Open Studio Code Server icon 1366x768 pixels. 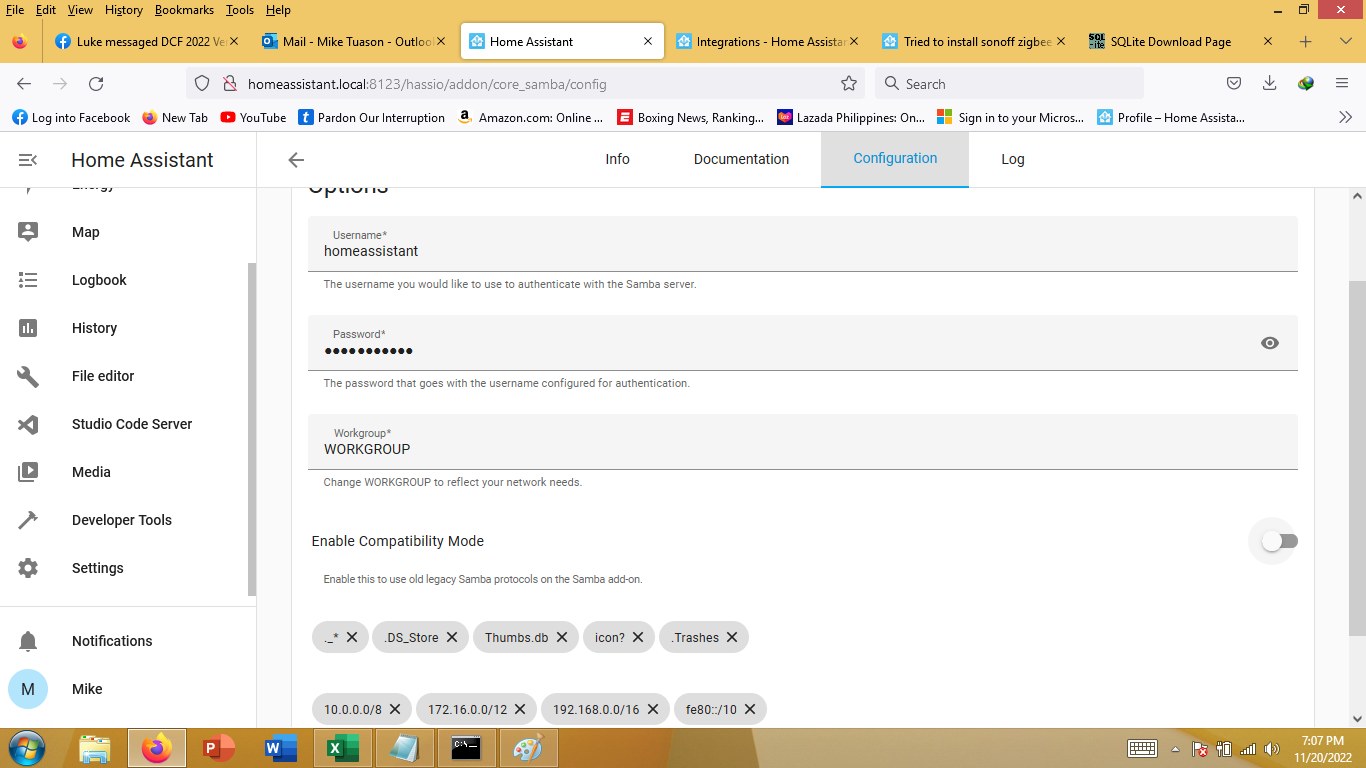point(28,424)
